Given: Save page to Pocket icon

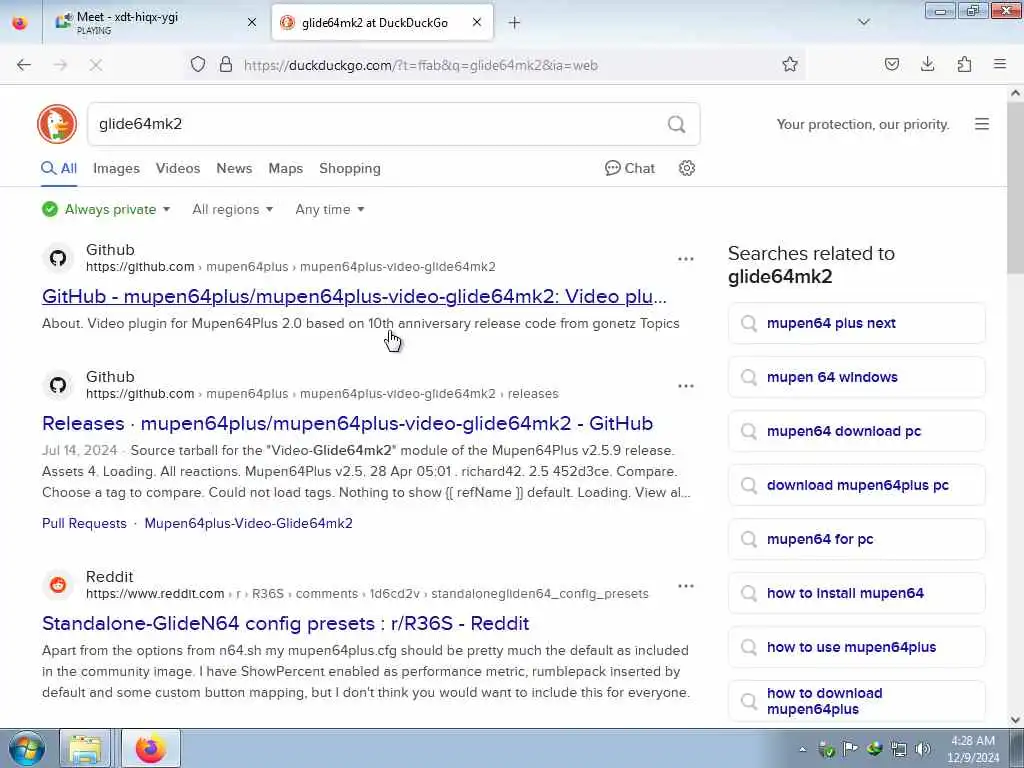Looking at the screenshot, I should click(x=891, y=64).
